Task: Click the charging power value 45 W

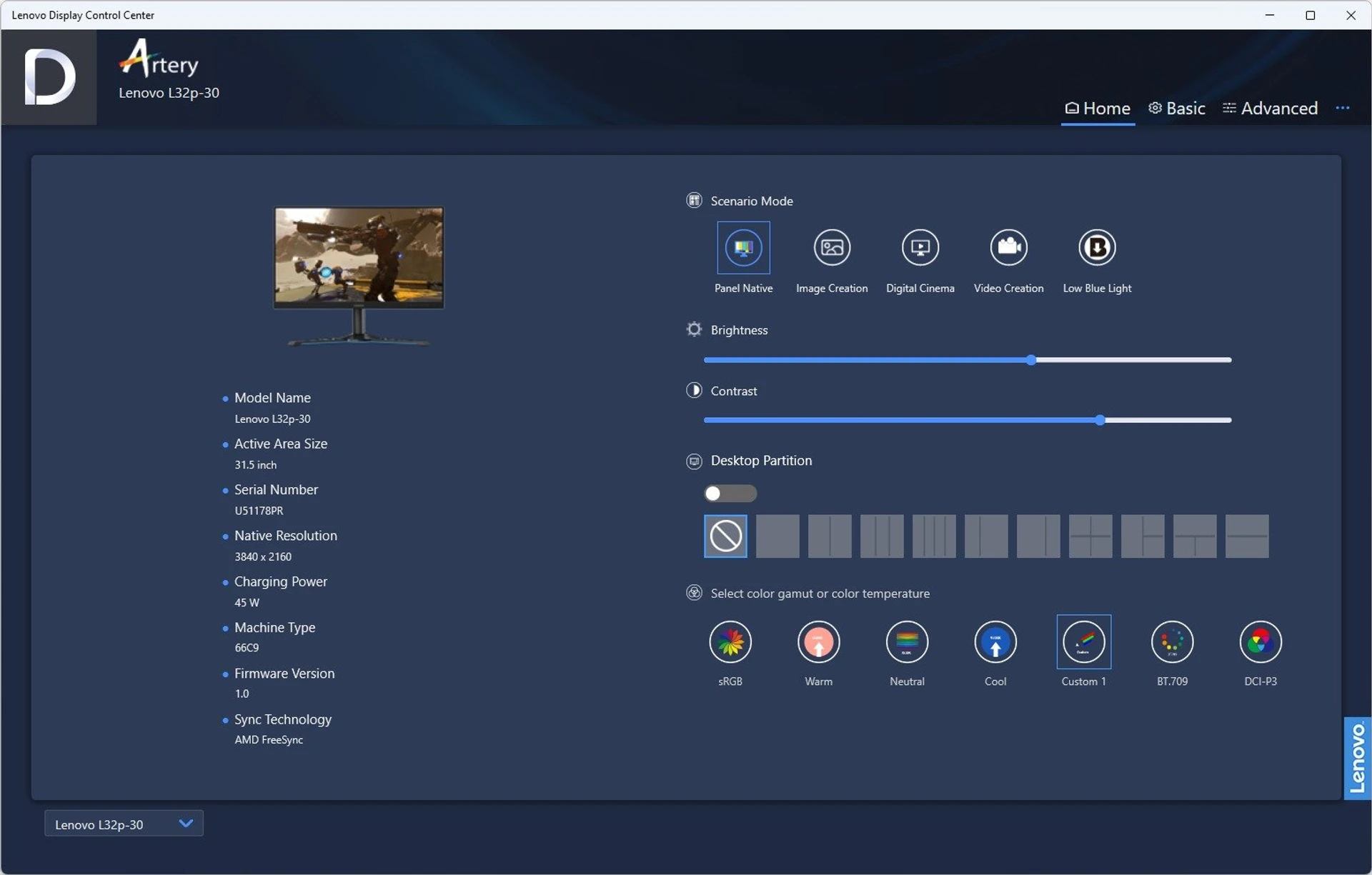Action: (x=247, y=603)
